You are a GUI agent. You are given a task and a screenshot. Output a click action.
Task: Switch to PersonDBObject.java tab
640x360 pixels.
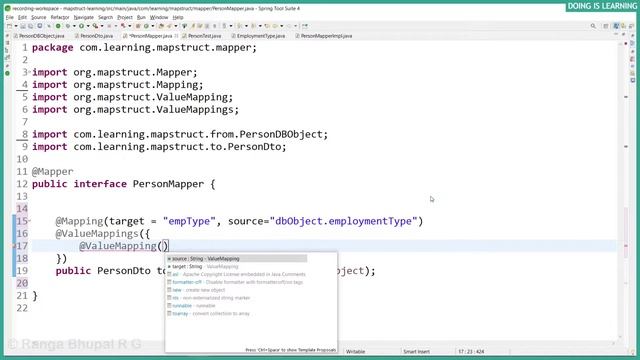click(39, 36)
